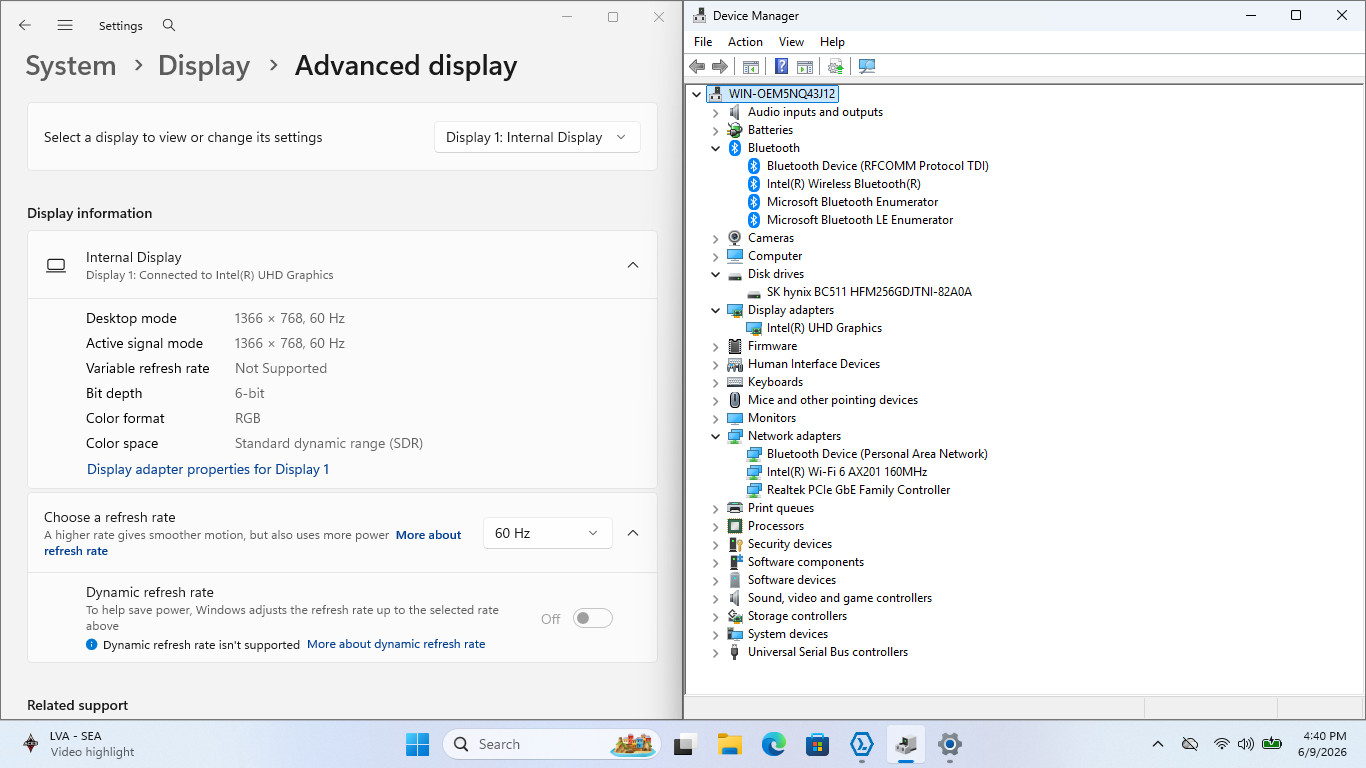Screen dimensions: 1366x768
Task: Expand Audio inputs and outputs category
Action: (716, 112)
